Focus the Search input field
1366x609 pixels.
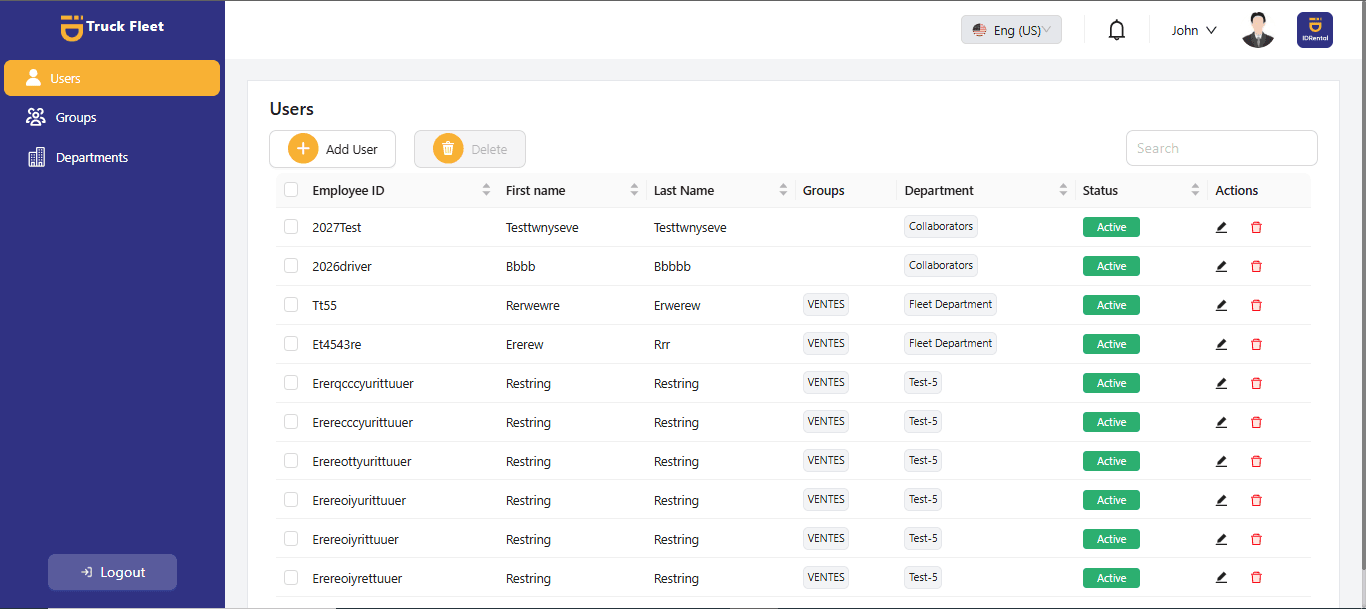[x=1221, y=148]
